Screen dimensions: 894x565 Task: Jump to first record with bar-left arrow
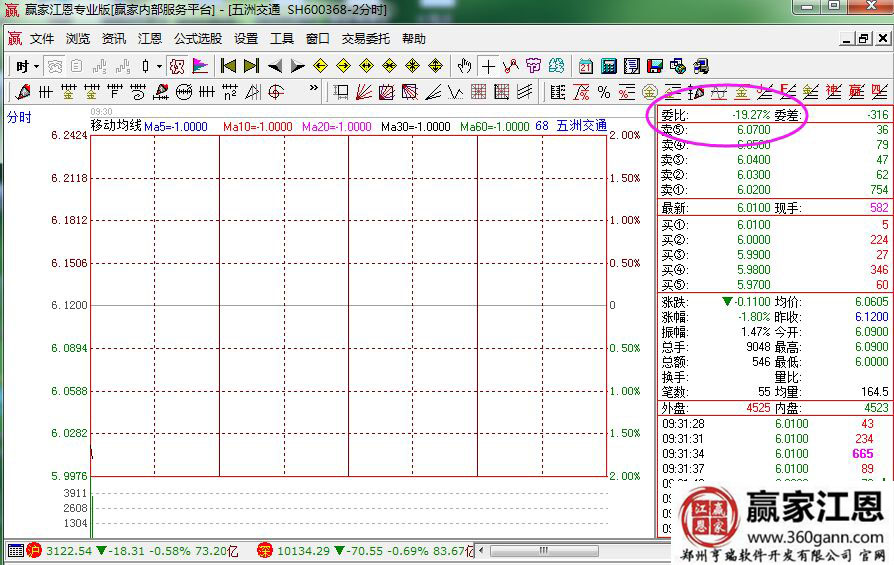229,66
